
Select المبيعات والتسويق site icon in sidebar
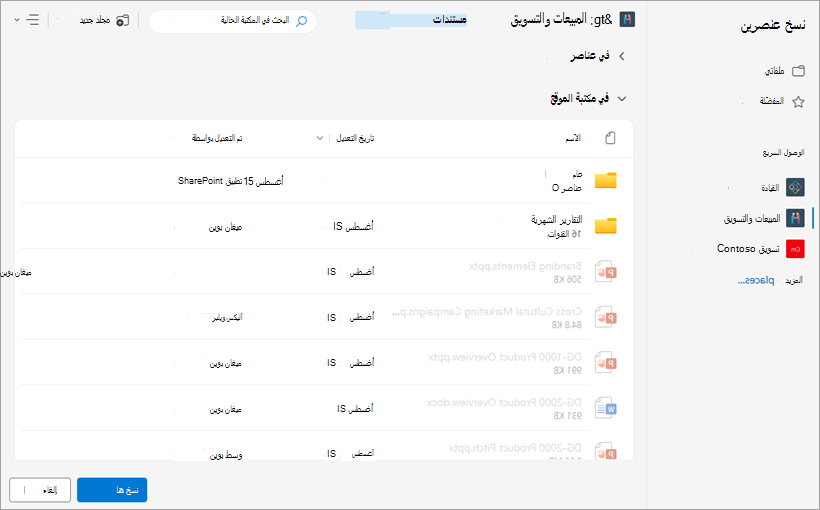click(x=795, y=218)
